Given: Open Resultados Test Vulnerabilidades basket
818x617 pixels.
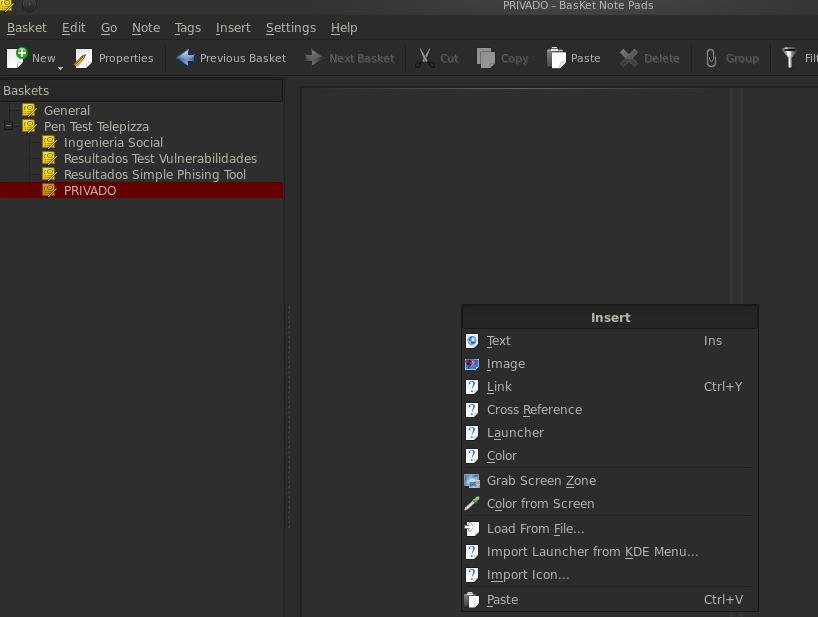Looking at the screenshot, I should (x=160, y=158).
